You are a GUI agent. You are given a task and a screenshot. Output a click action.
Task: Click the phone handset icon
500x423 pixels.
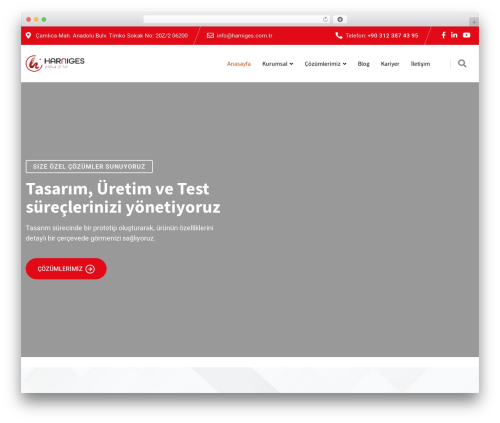(x=339, y=35)
